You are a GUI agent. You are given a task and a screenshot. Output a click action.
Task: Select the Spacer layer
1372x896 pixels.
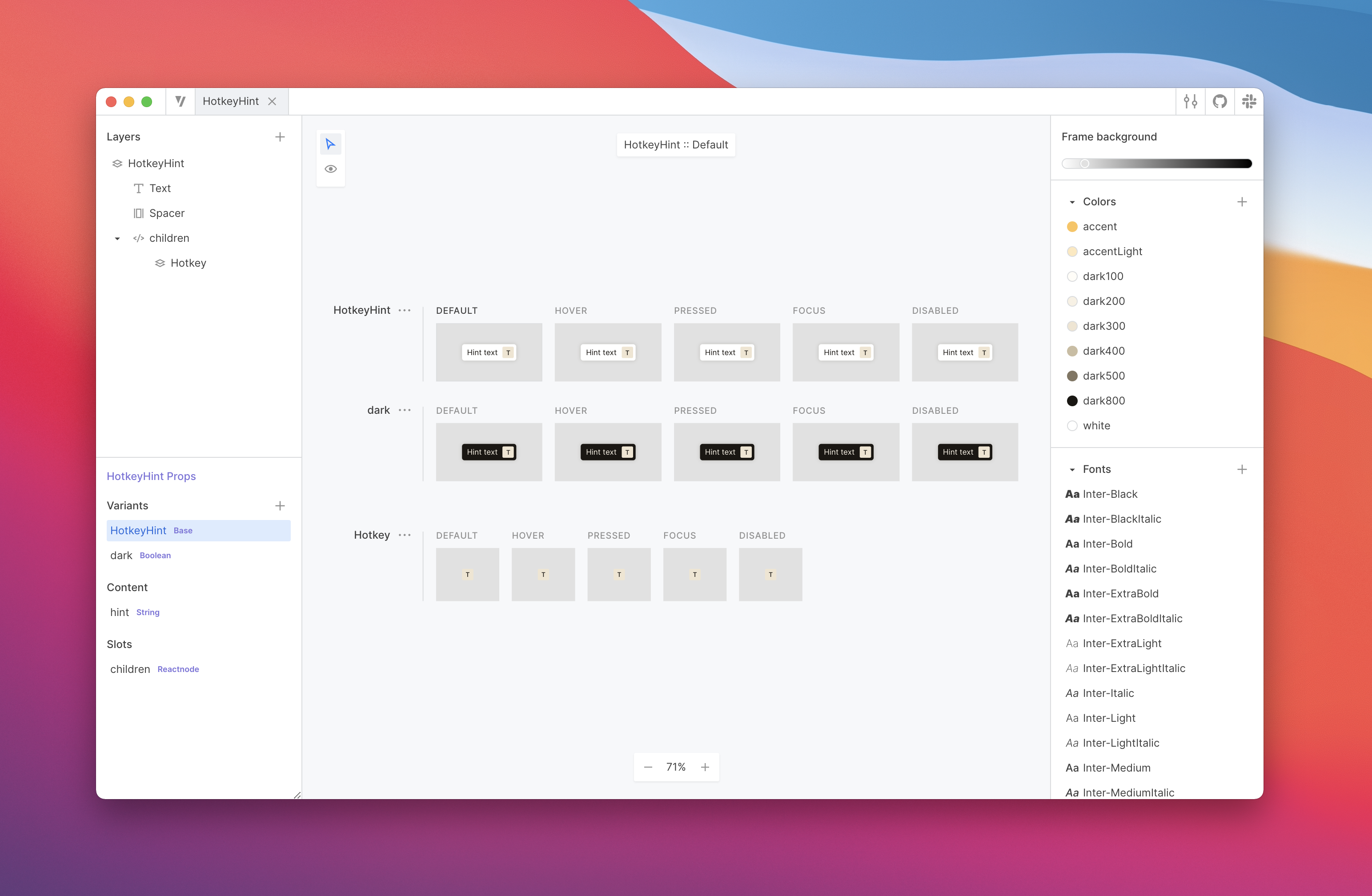(167, 213)
